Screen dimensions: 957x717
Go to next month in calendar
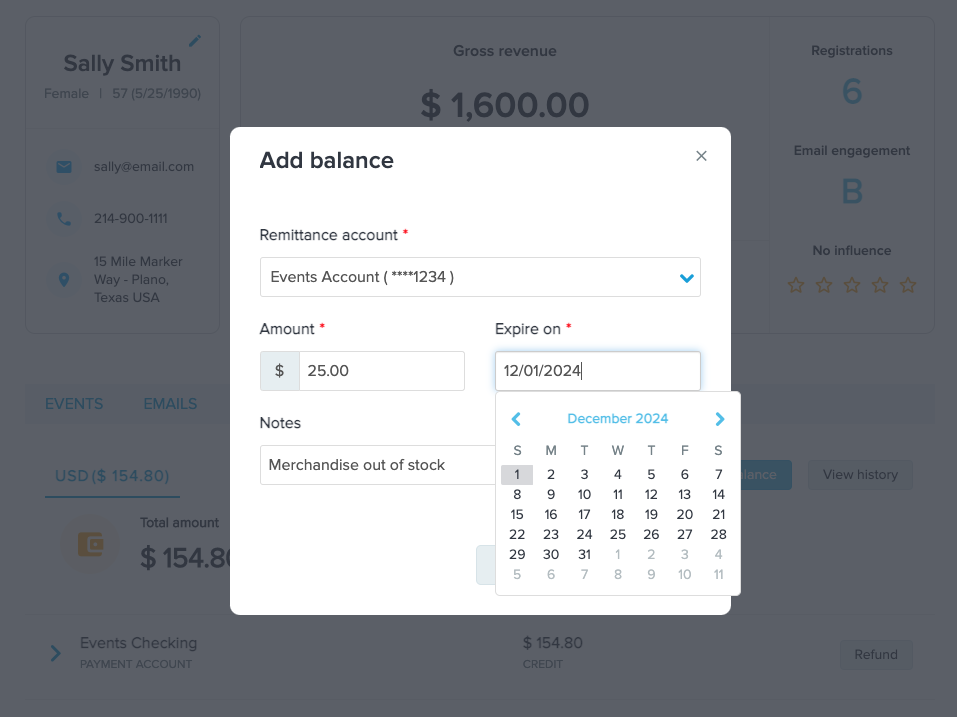coord(720,419)
